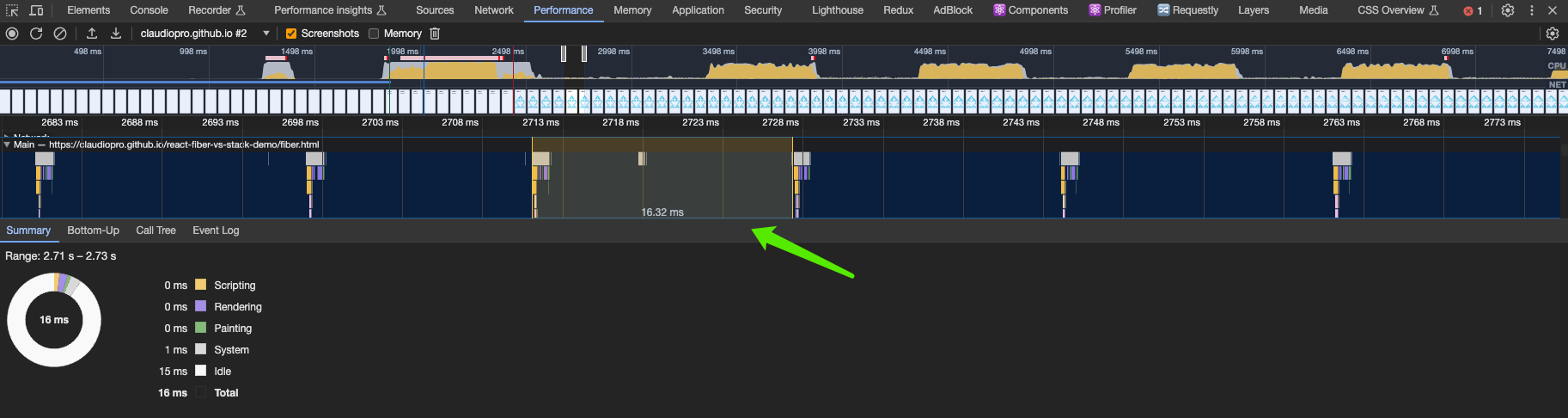Image resolution: width=1568 pixels, height=418 pixels.
Task: Open the Network tab
Action: click(x=494, y=10)
